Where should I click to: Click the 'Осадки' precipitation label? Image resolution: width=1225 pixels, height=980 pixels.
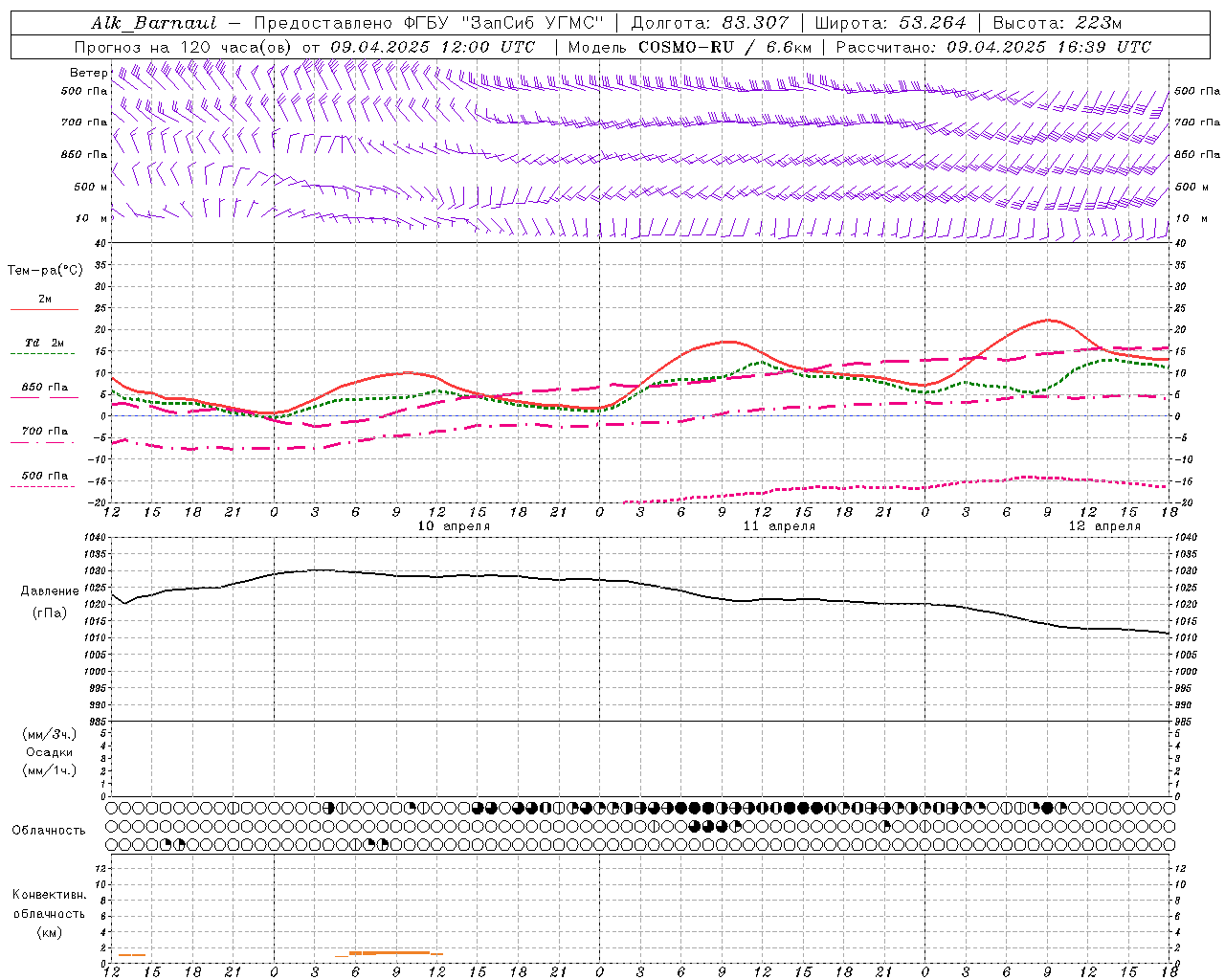point(50,752)
